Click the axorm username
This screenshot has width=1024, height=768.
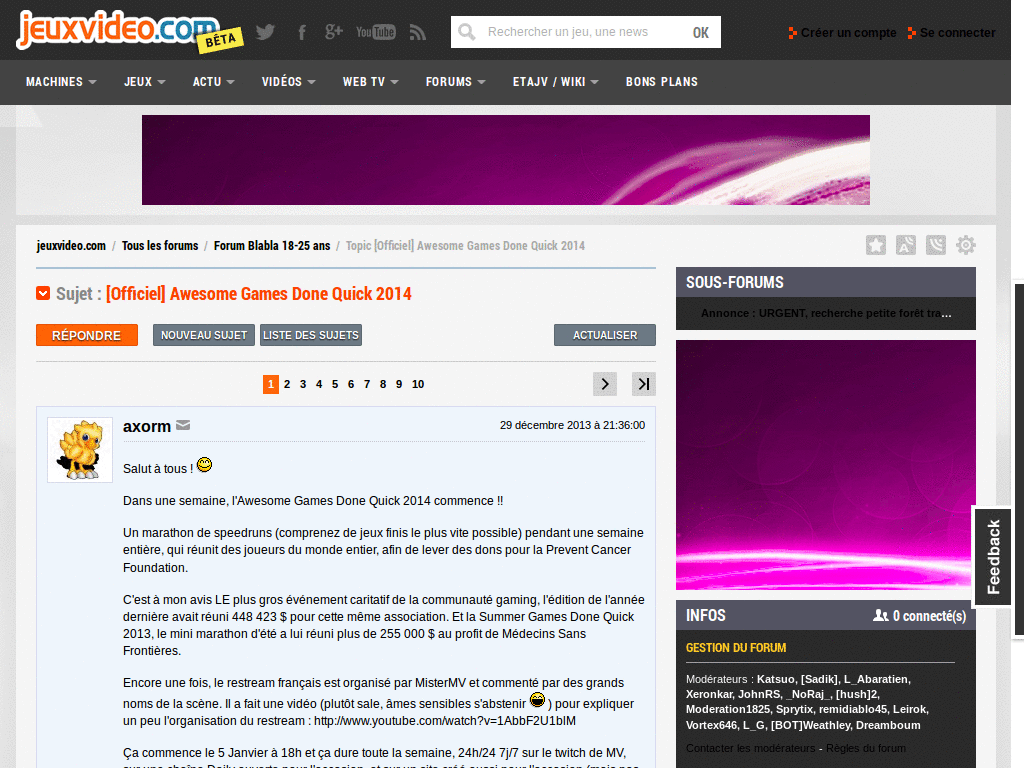(x=147, y=426)
